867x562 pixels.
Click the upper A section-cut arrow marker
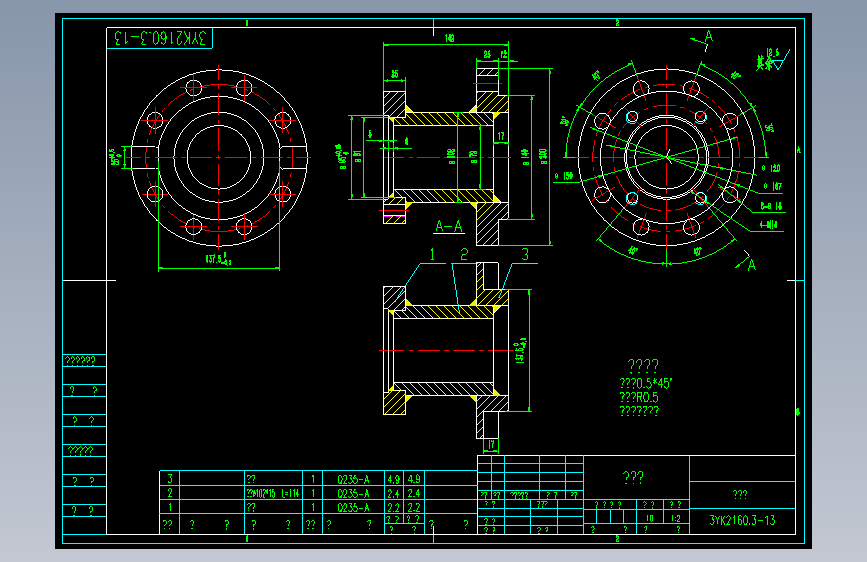(703, 39)
